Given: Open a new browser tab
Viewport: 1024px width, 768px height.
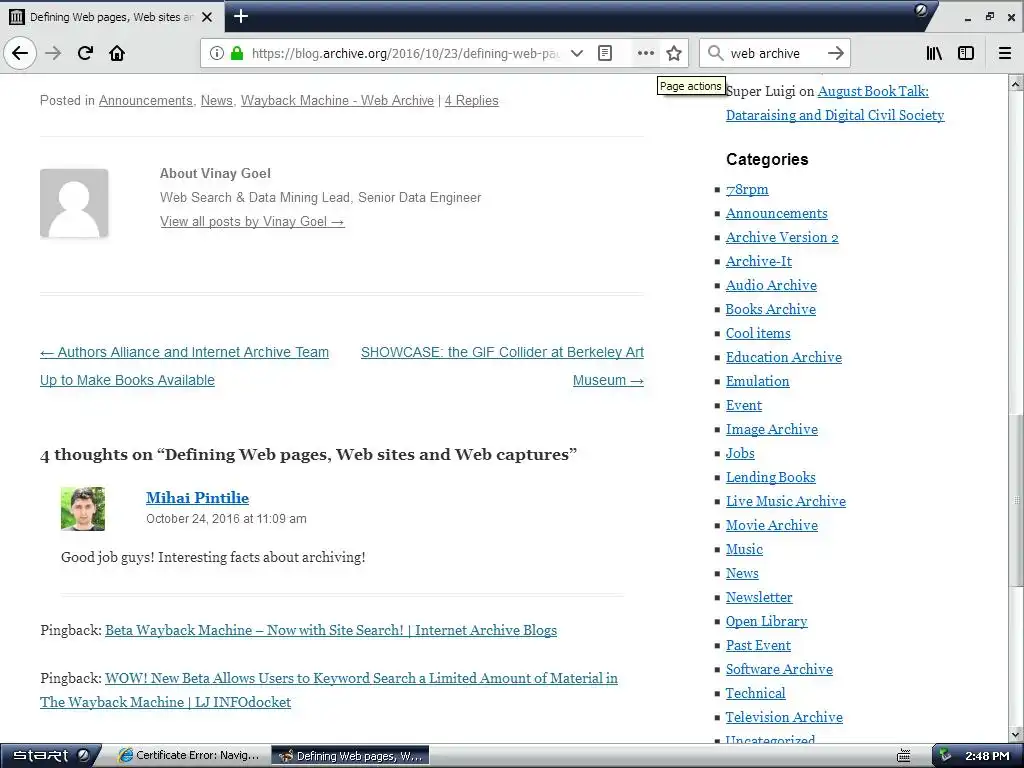Looking at the screenshot, I should (x=241, y=16).
